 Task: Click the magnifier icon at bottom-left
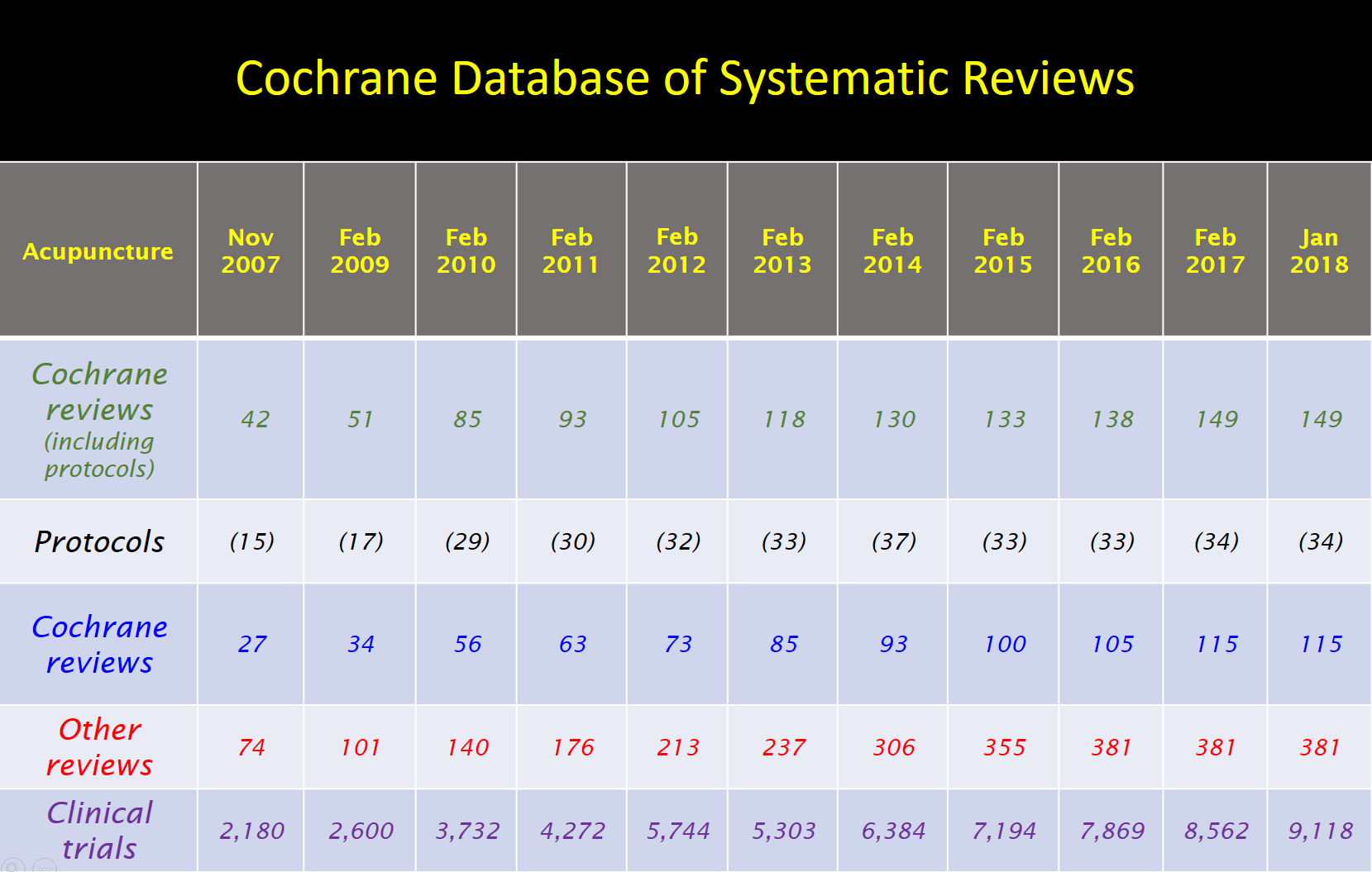click(13, 865)
